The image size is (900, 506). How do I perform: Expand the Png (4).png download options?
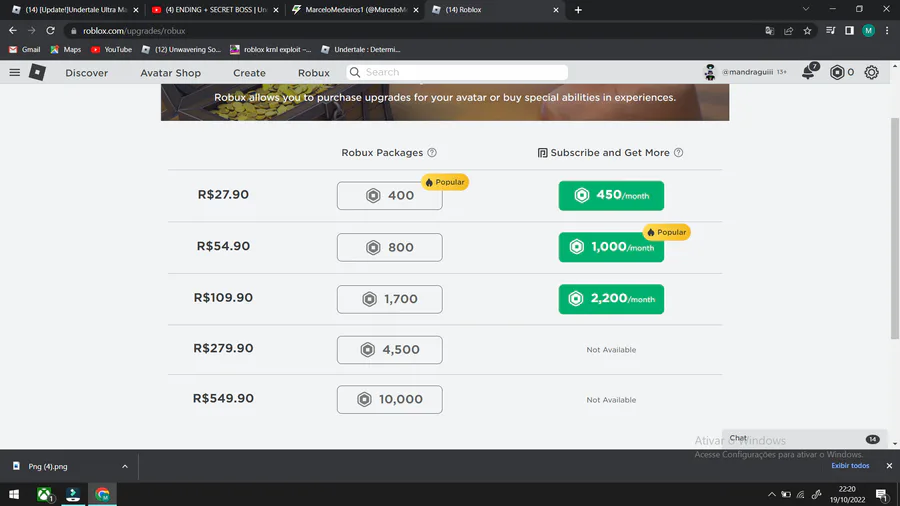(125, 466)
